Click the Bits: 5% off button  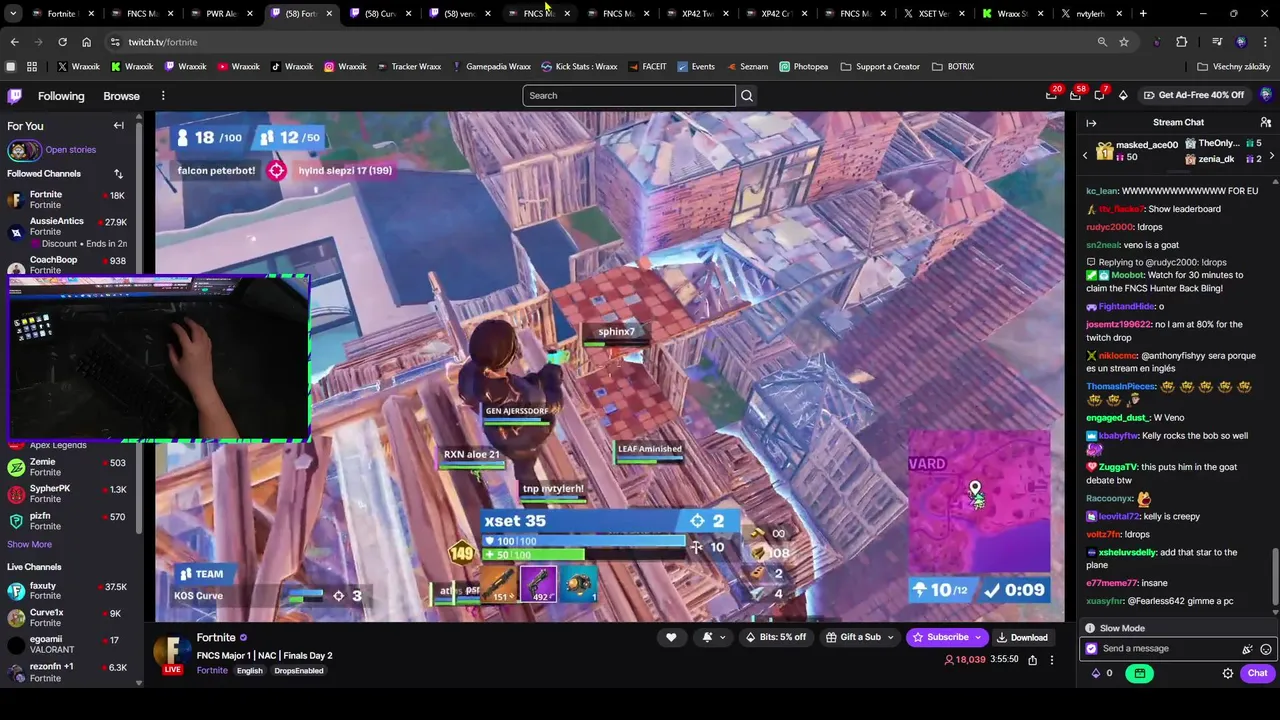click(776, 637)
